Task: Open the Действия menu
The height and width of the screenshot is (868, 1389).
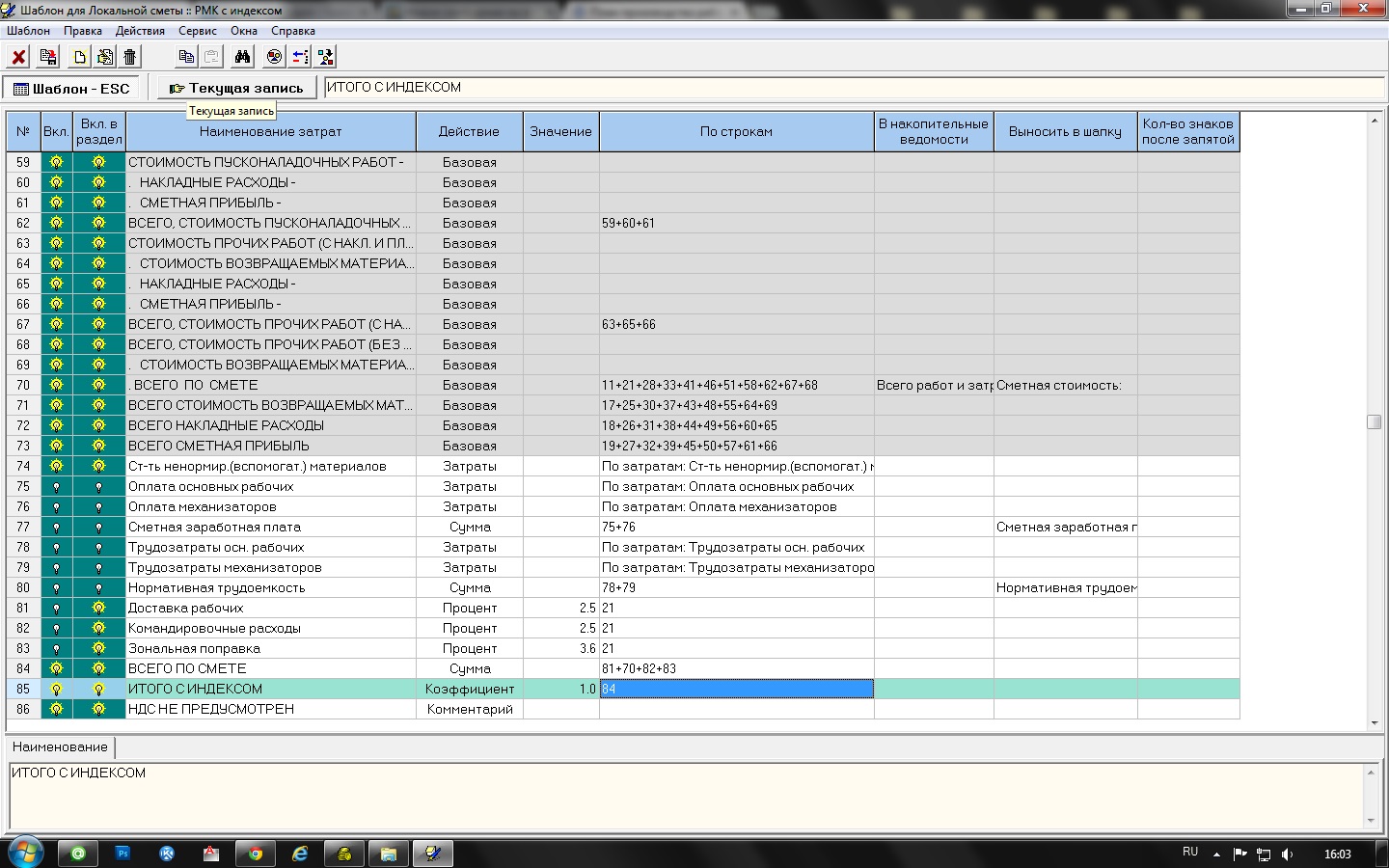Action: [x=140, y=31]
